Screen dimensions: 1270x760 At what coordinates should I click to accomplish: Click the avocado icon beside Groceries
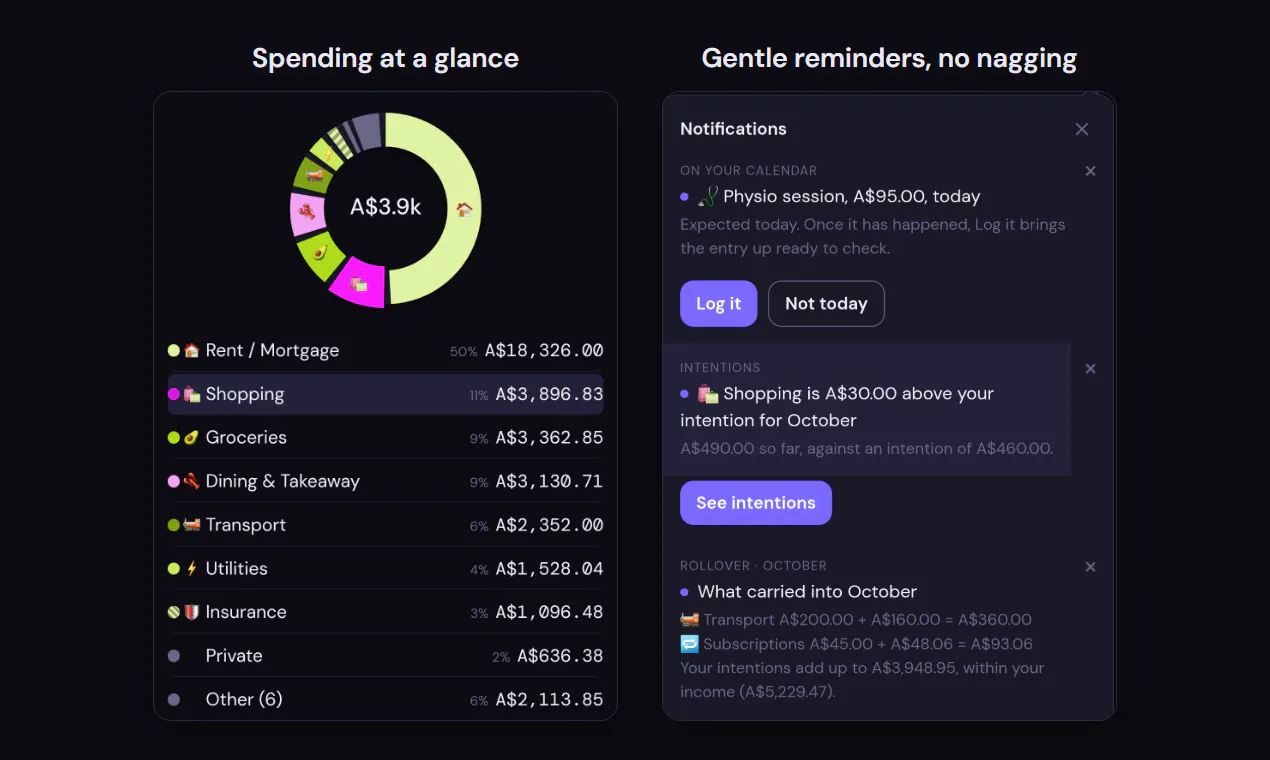191,438
